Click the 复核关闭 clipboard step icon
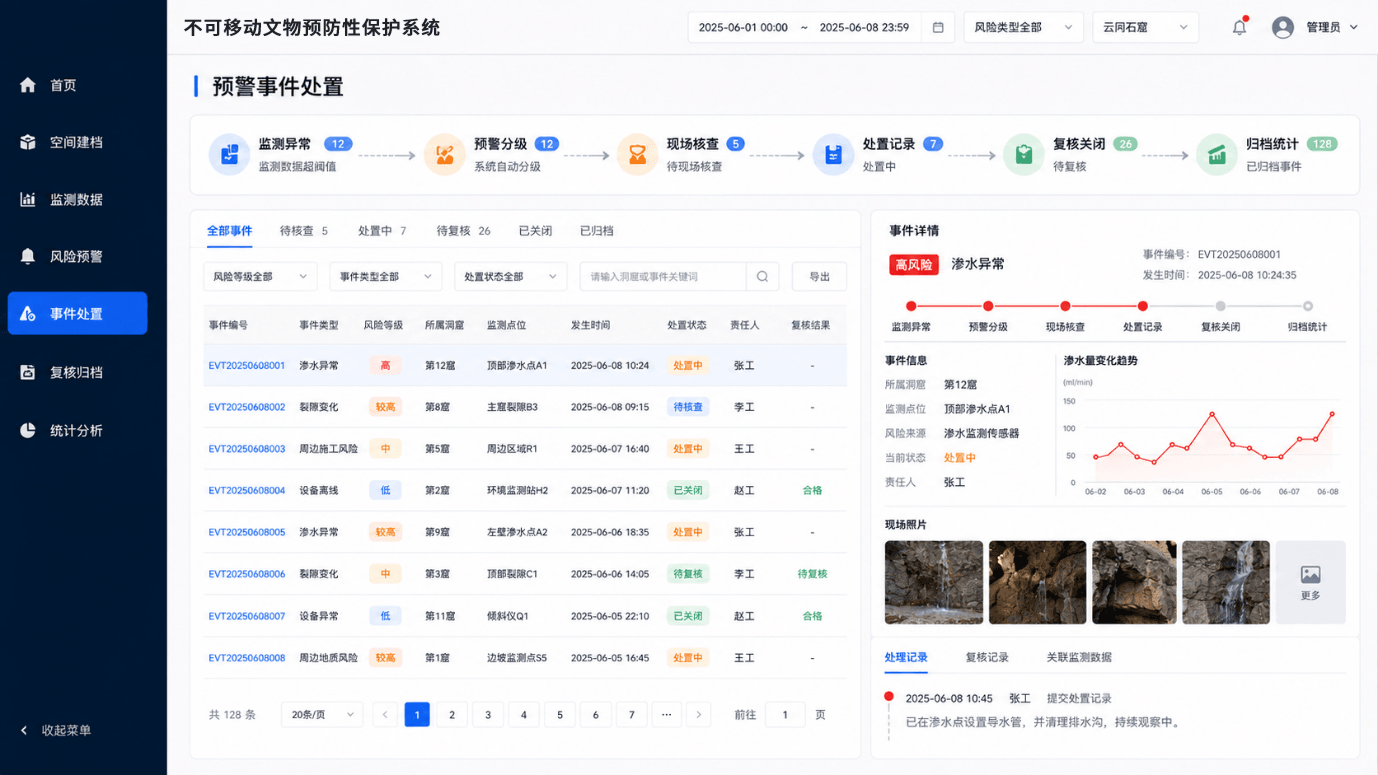The height and width of the screenshot is (775, 1378). 1023,155
